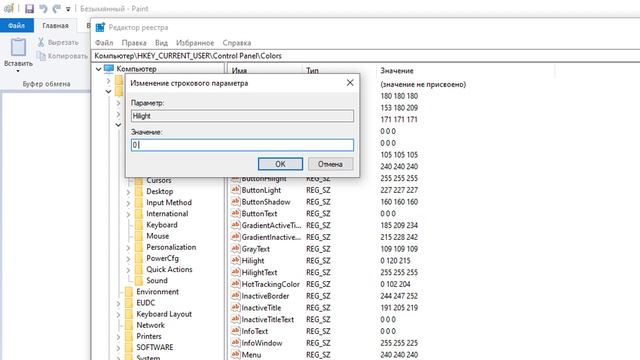Select the Desktop folder icon
The image size is (640, 360).
click(x=139, y=191)
